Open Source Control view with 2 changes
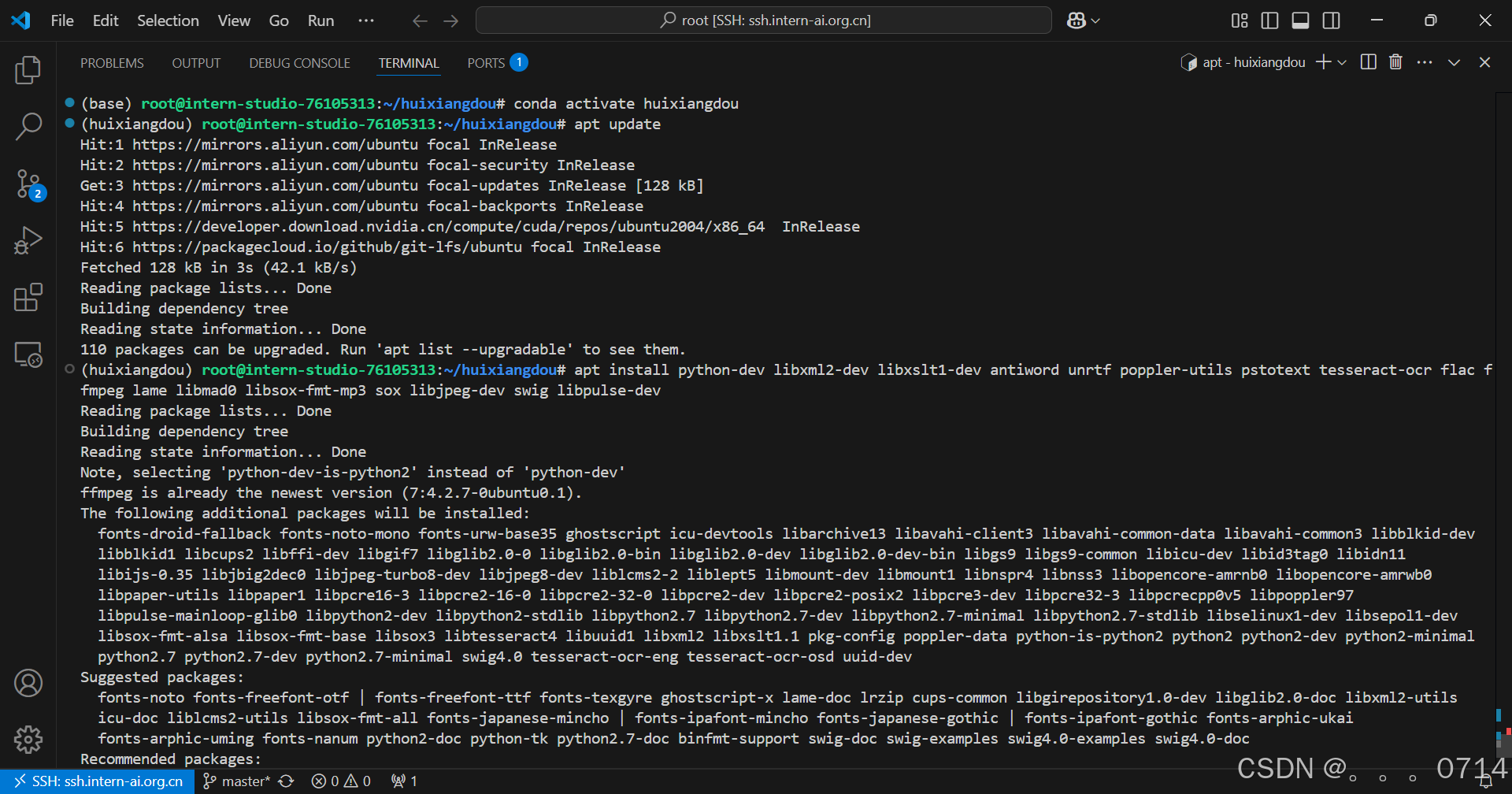 (30, 185)
